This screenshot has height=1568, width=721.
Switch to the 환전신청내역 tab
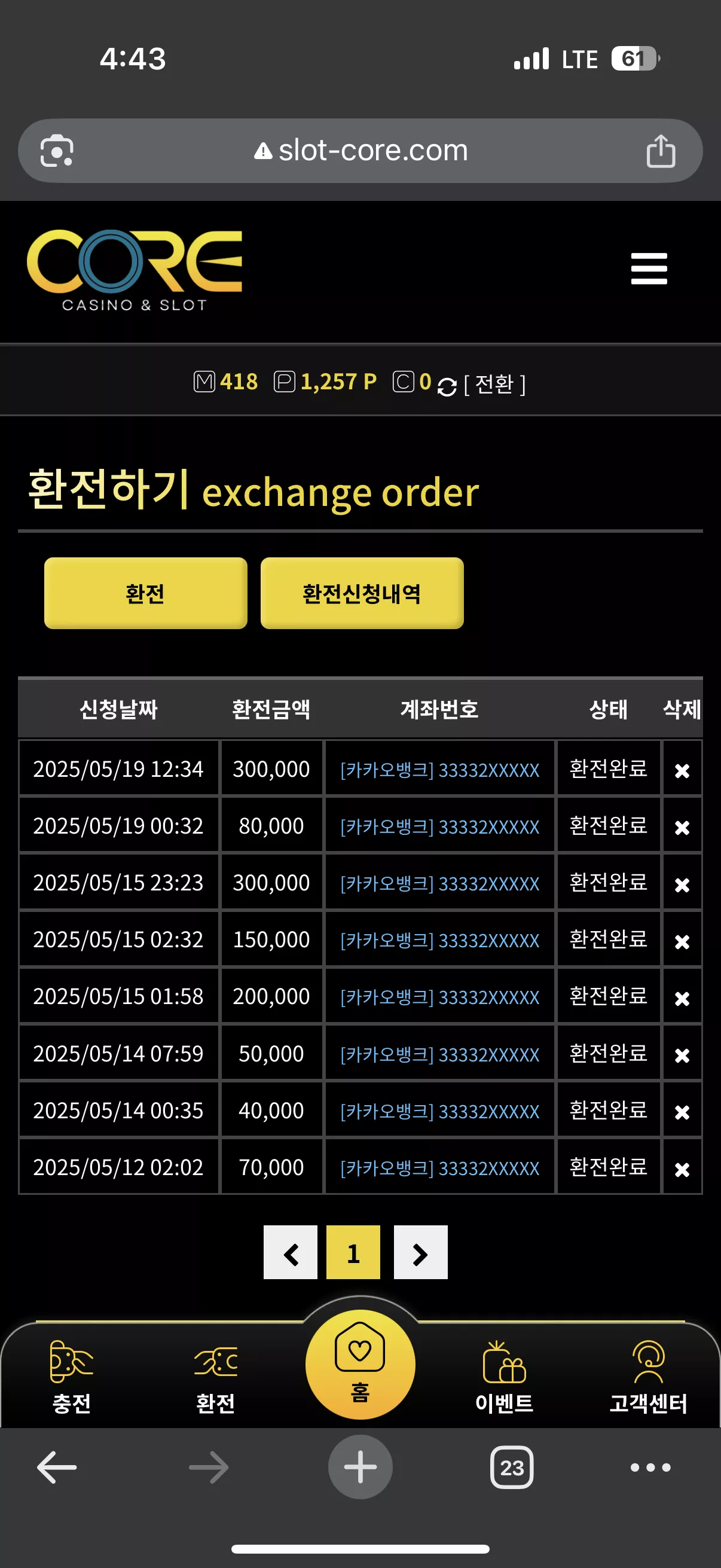[x=362, y=593]
